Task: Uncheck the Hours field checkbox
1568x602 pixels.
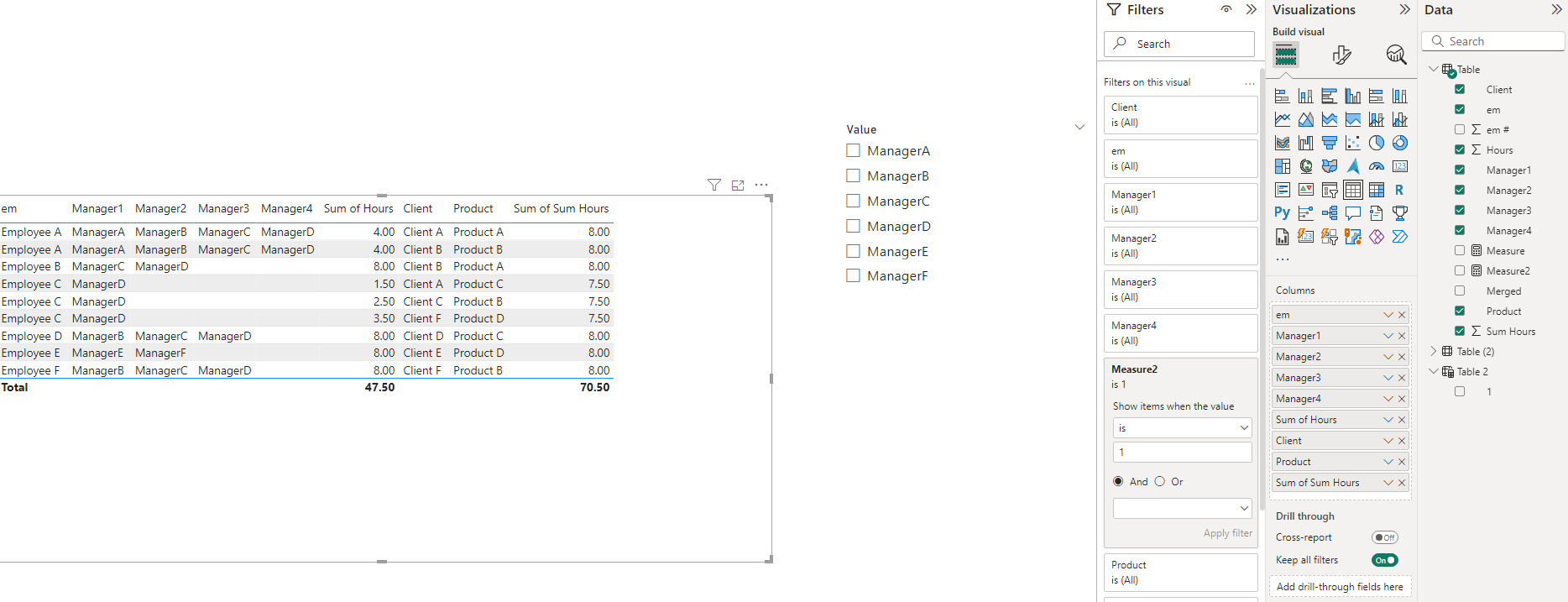Action: (1460, 149)
